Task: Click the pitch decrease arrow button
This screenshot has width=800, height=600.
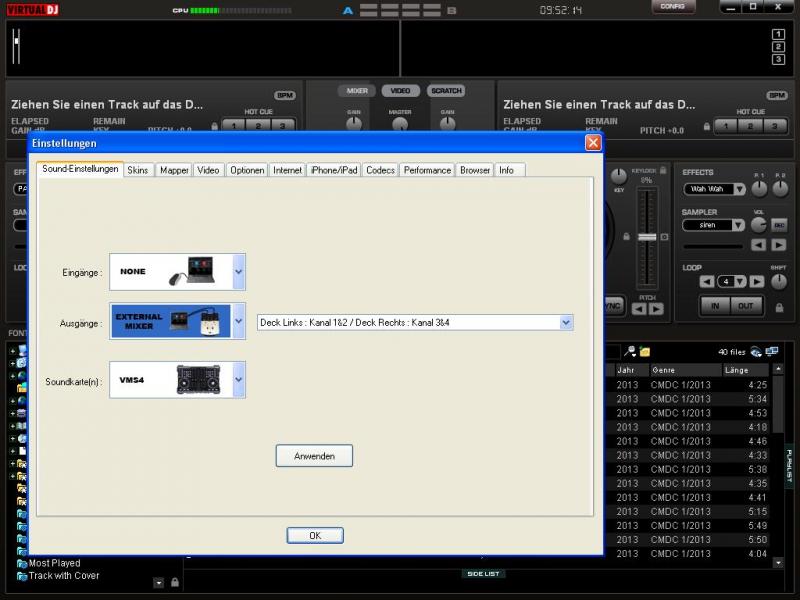Action: 639,309
